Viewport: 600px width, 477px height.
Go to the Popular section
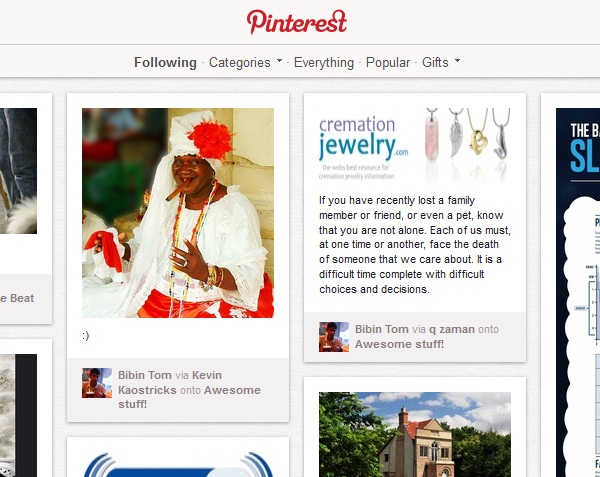tap(388, 62)
